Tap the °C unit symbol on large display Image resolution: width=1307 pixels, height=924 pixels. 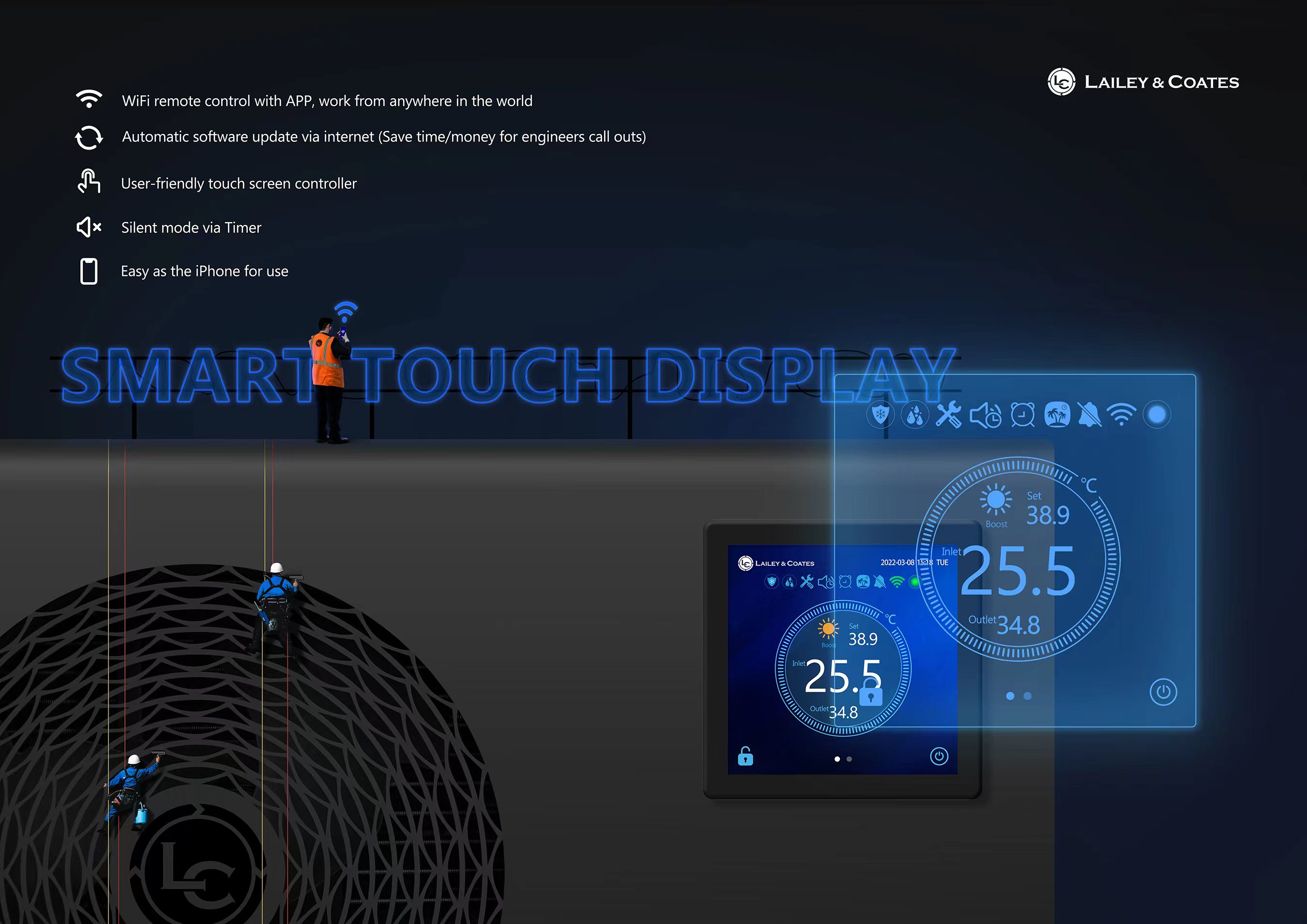[x=1089, y=485]
